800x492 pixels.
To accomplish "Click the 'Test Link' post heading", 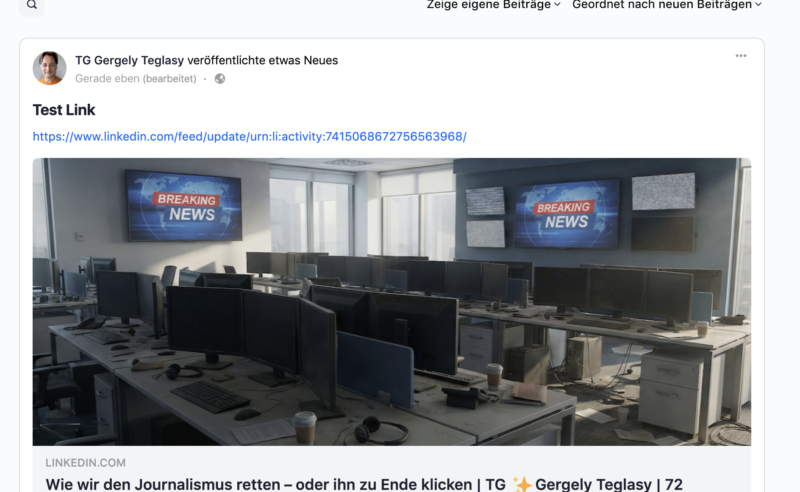I will (64, 110).
